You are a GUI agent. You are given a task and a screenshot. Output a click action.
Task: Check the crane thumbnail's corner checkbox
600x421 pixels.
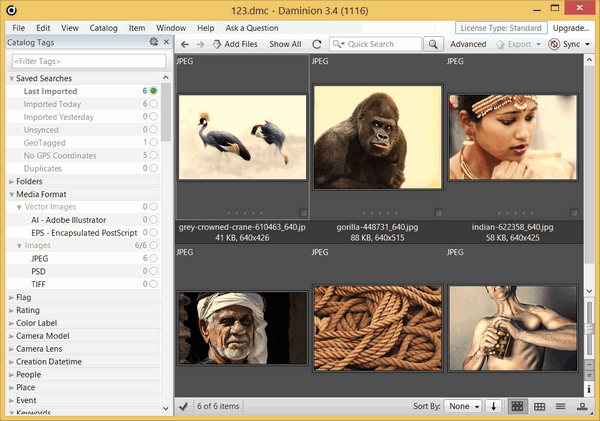pos(303,212)
